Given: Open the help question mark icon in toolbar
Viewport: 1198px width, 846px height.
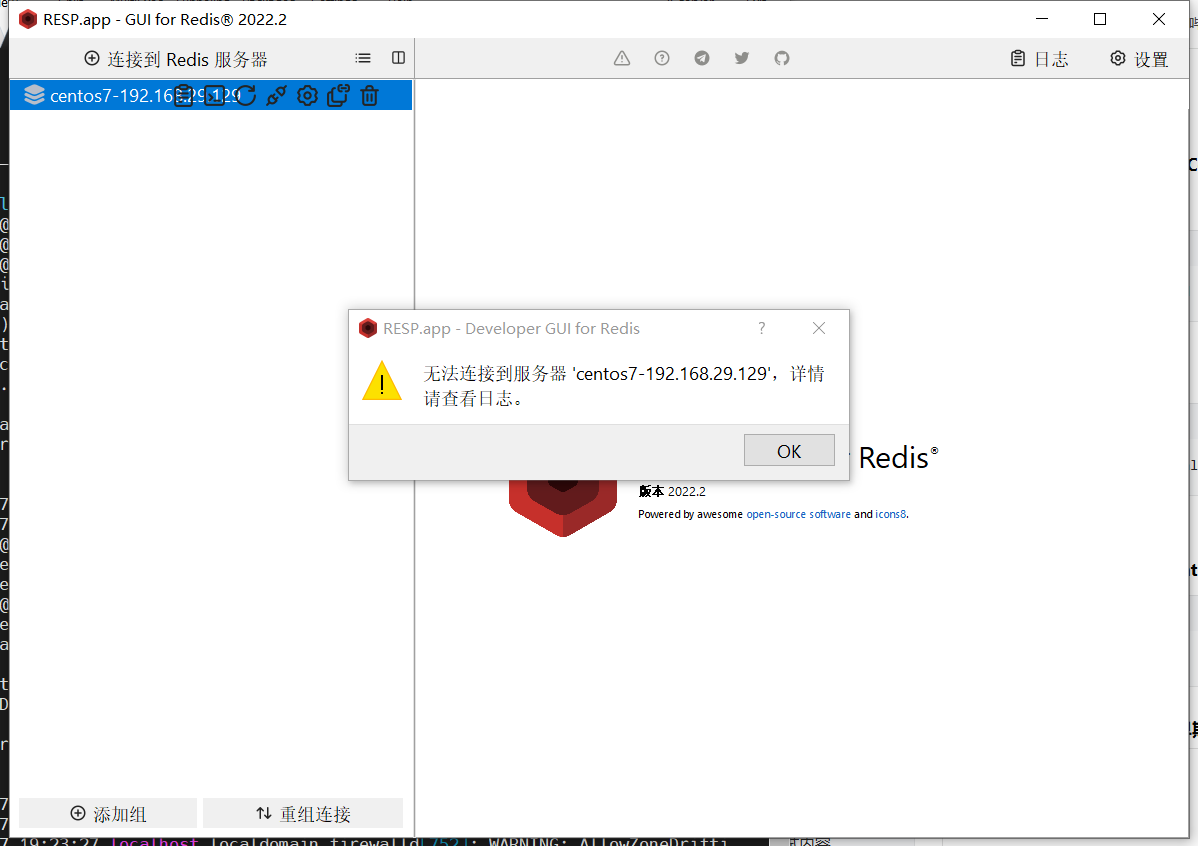Looking at the screenshot, I should (x=662, y=58).
